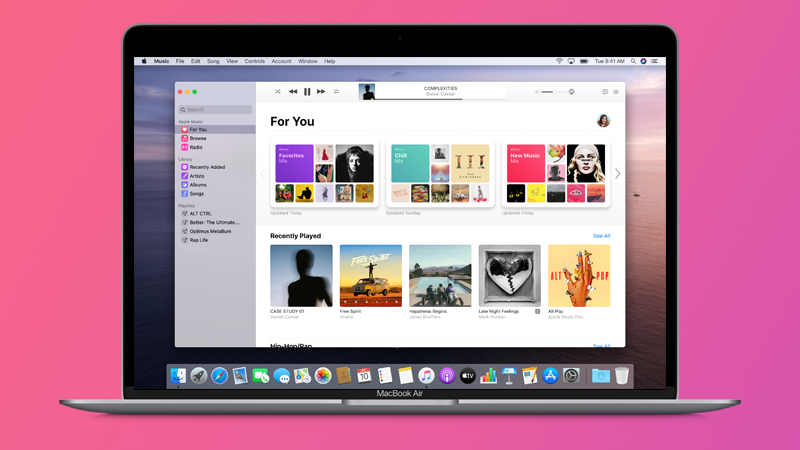Open the Better: The Ultimate... playlist
800x450 pixels.
click(x=215, y=222)
